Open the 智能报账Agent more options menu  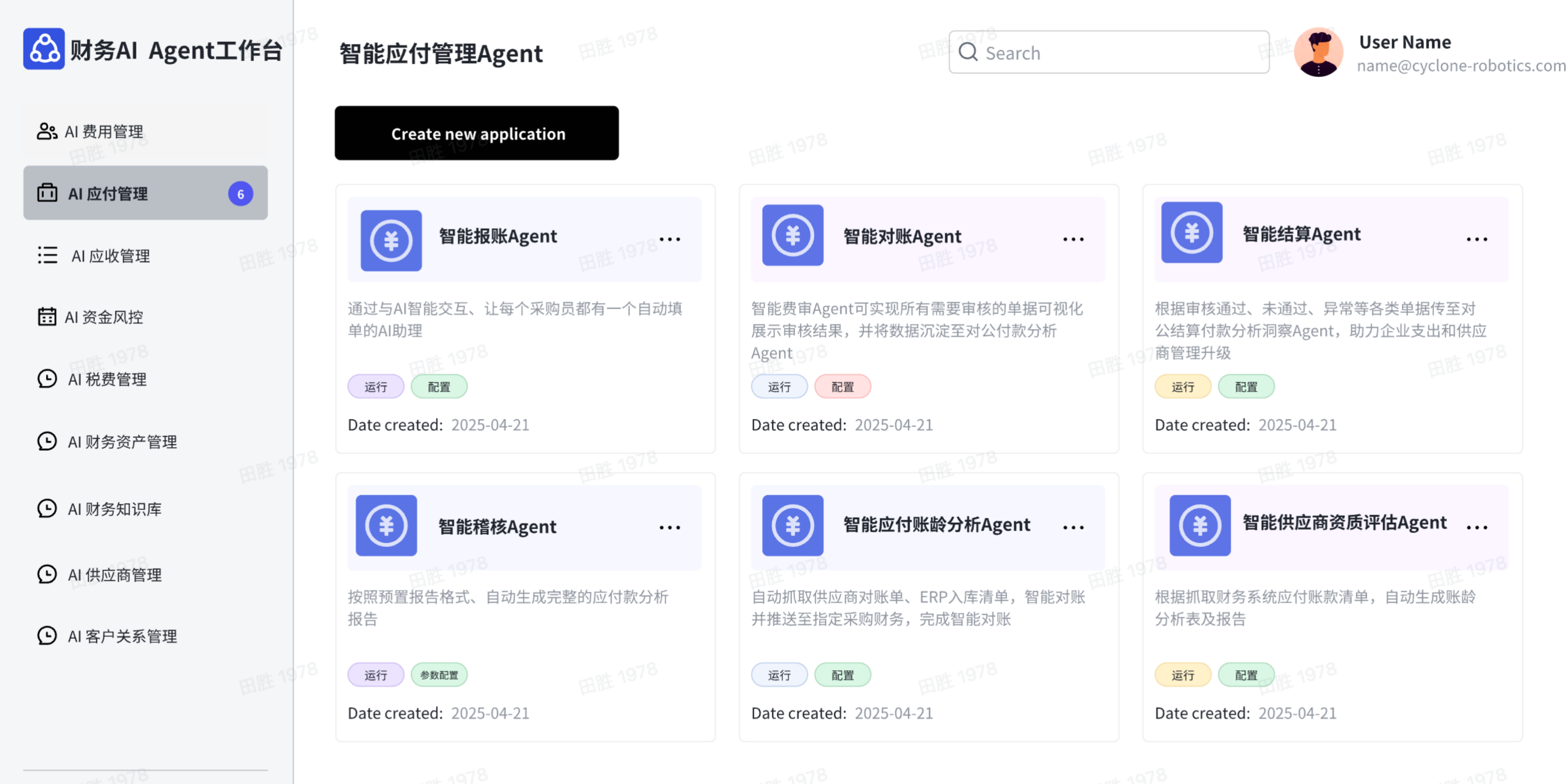click(670, 239)
